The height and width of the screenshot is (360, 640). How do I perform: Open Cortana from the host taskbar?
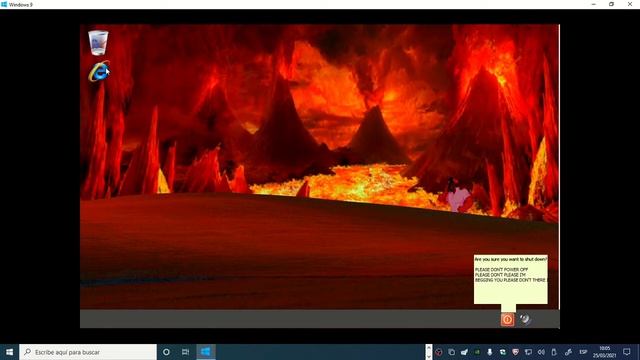click(166, 352)
